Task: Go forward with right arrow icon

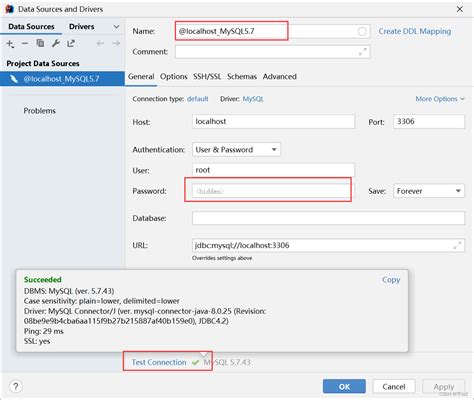Action: tap(116, 43)
